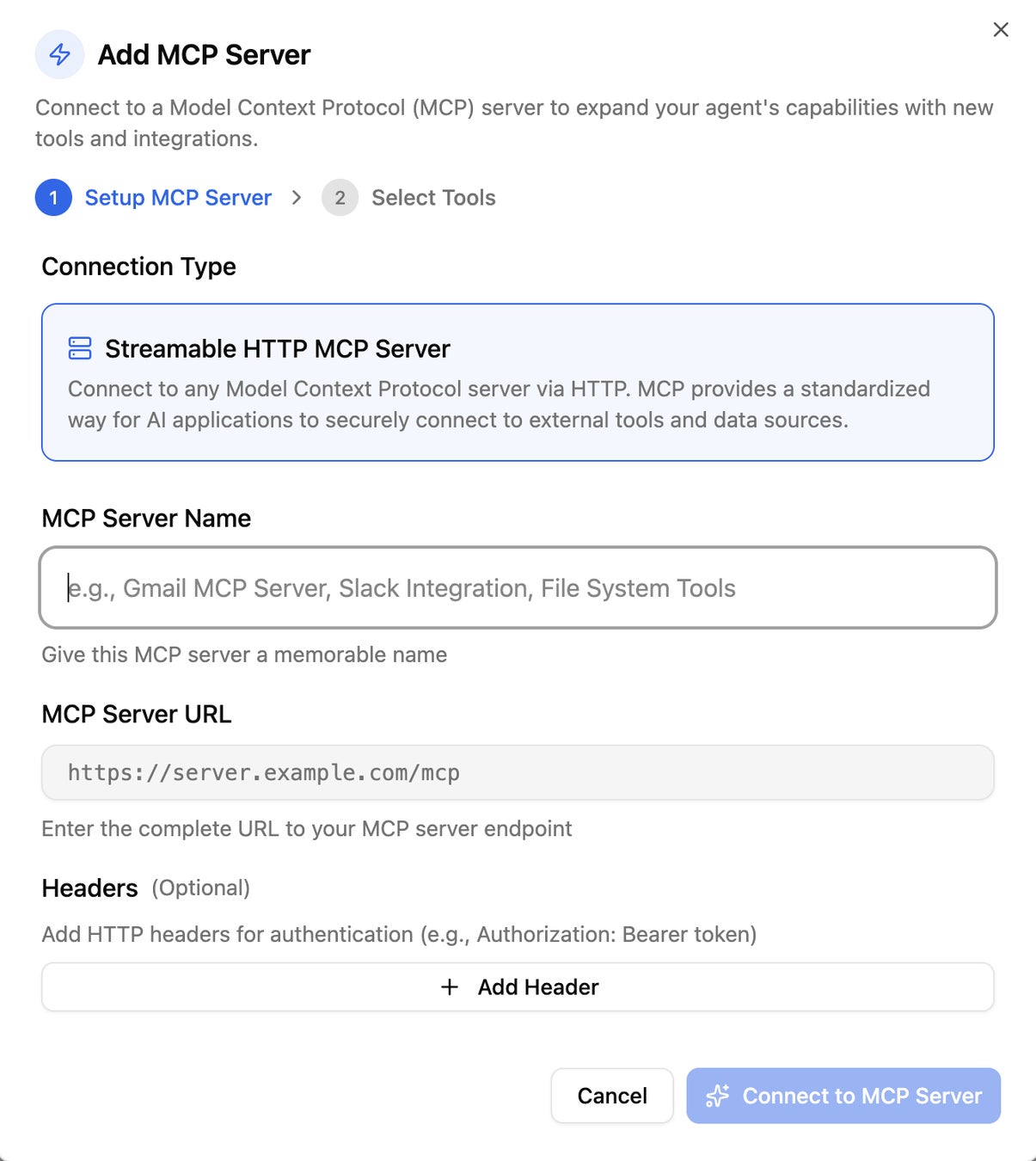Click the MCP Server Name label
The width and height of the screenshot is (1036, 1161).
coord(146,518)
